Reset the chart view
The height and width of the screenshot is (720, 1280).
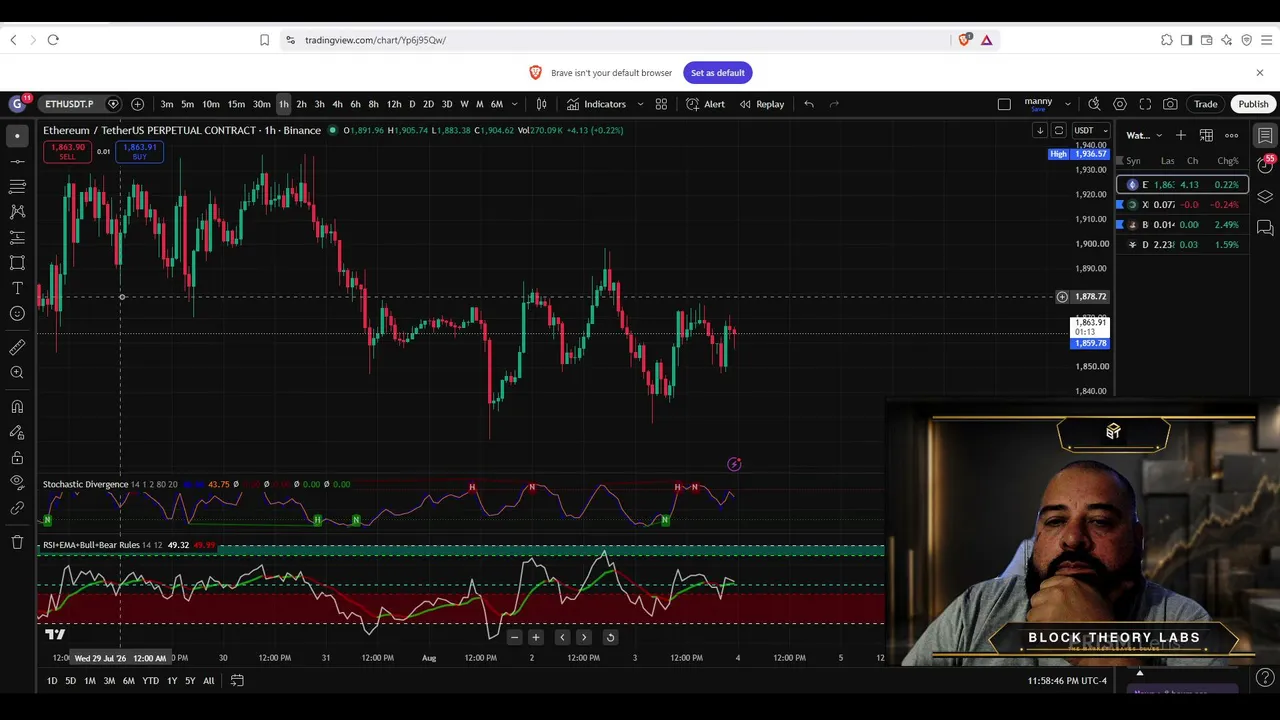coord(610,637)
